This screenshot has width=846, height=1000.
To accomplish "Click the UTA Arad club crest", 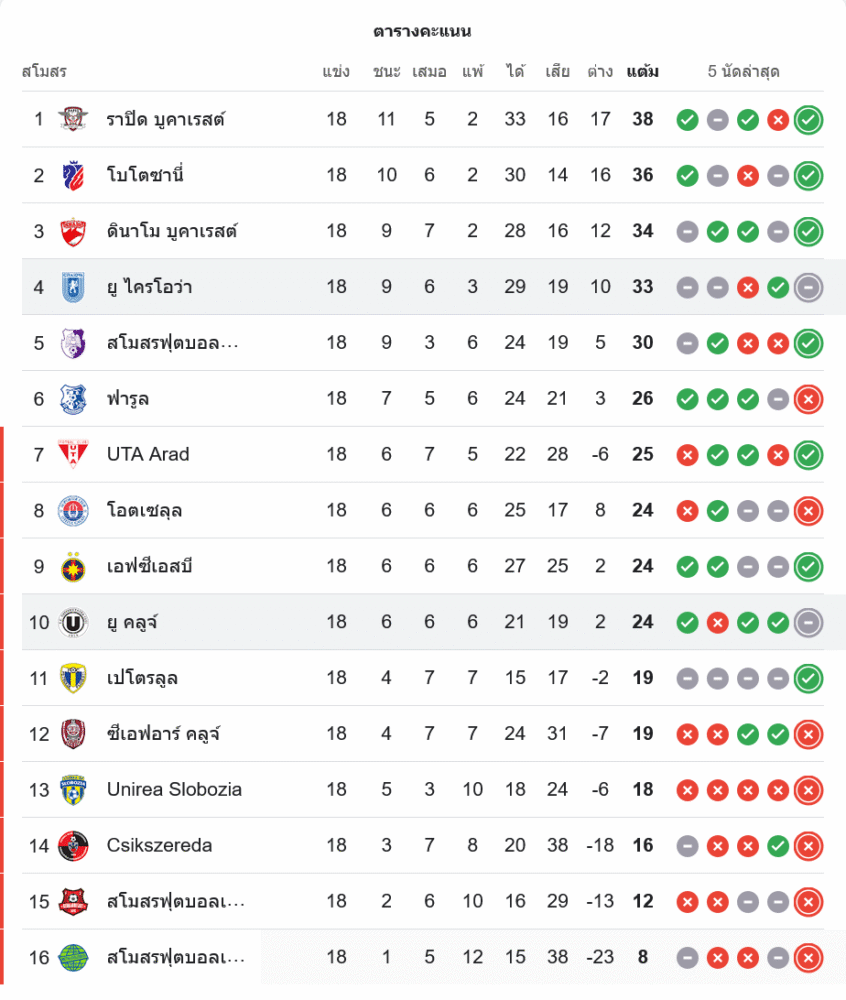I will click(72, 454).
